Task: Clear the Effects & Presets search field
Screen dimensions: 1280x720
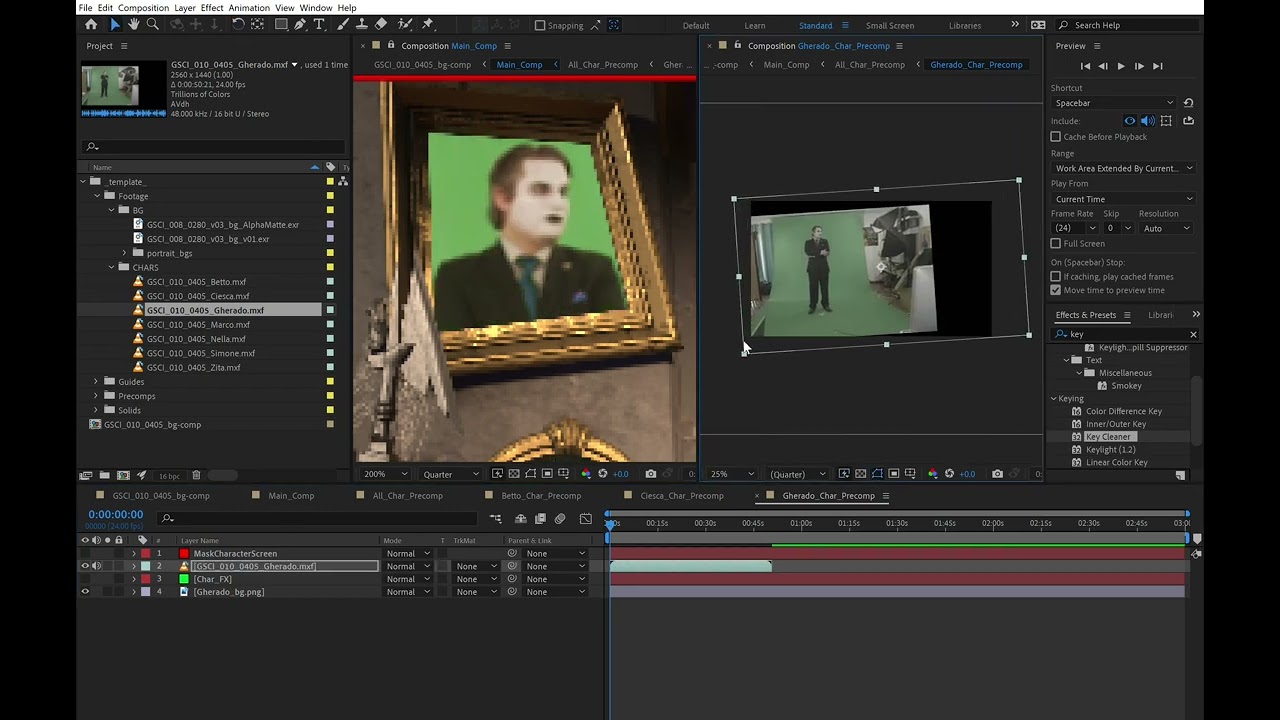Action: pyautogui.click(x=1193, y=334)
